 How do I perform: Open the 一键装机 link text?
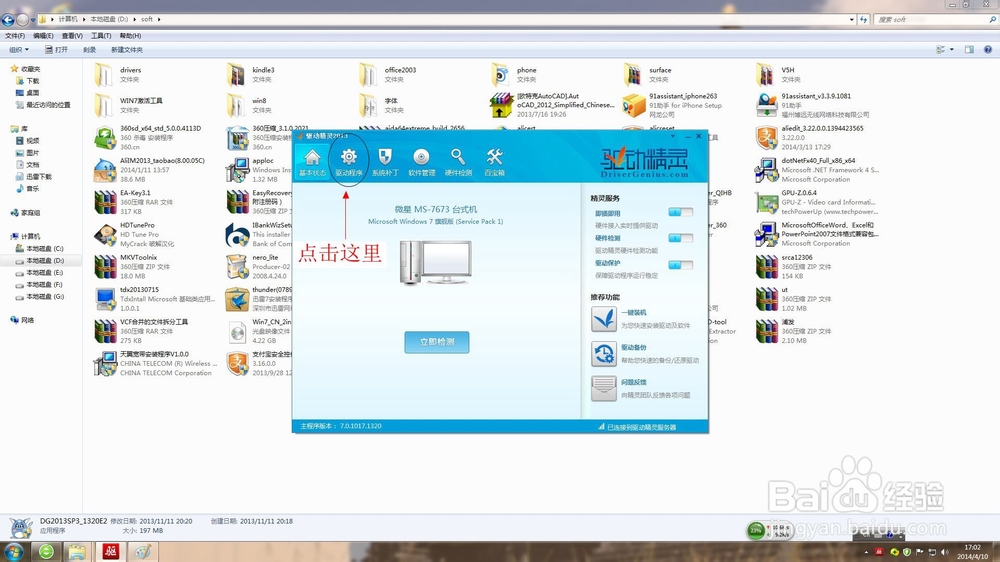point(633,313)
